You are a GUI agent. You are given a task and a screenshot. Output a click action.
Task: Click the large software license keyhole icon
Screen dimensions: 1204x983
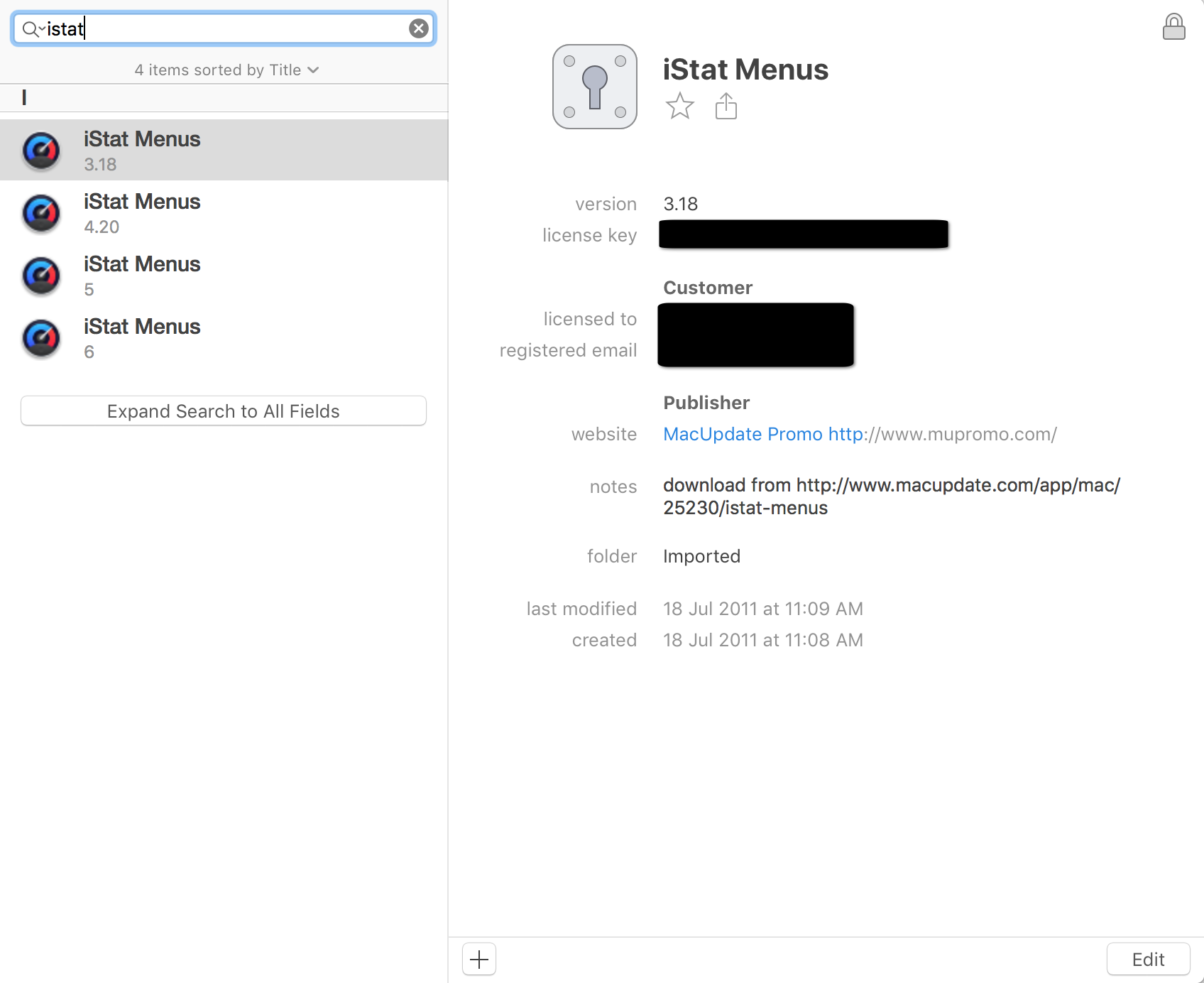point(595,87)
